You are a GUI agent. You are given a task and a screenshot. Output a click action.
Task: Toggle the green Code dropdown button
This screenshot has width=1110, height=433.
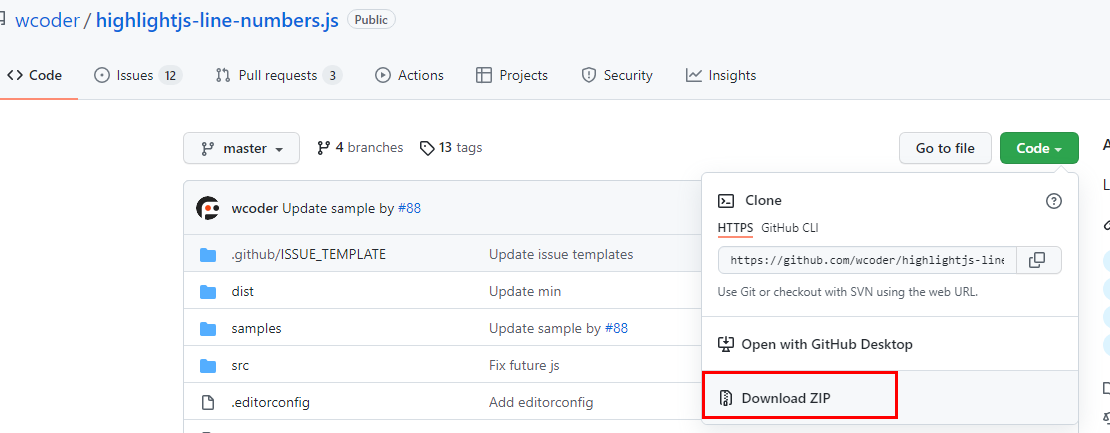coord(1039,148)
